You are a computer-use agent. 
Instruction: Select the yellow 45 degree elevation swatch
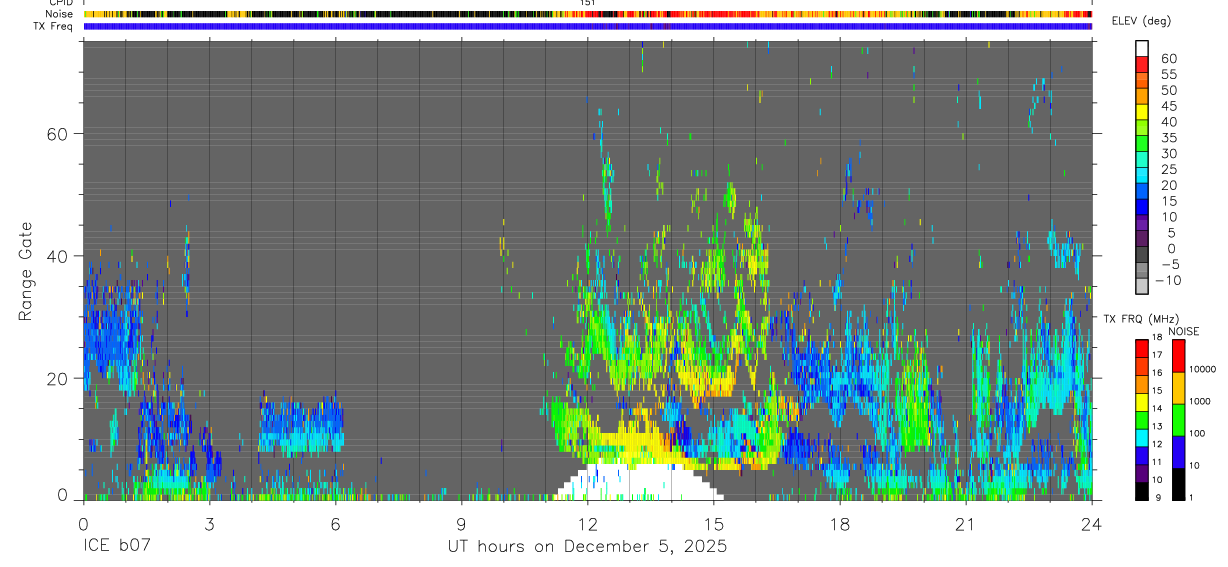(1141, 112)
